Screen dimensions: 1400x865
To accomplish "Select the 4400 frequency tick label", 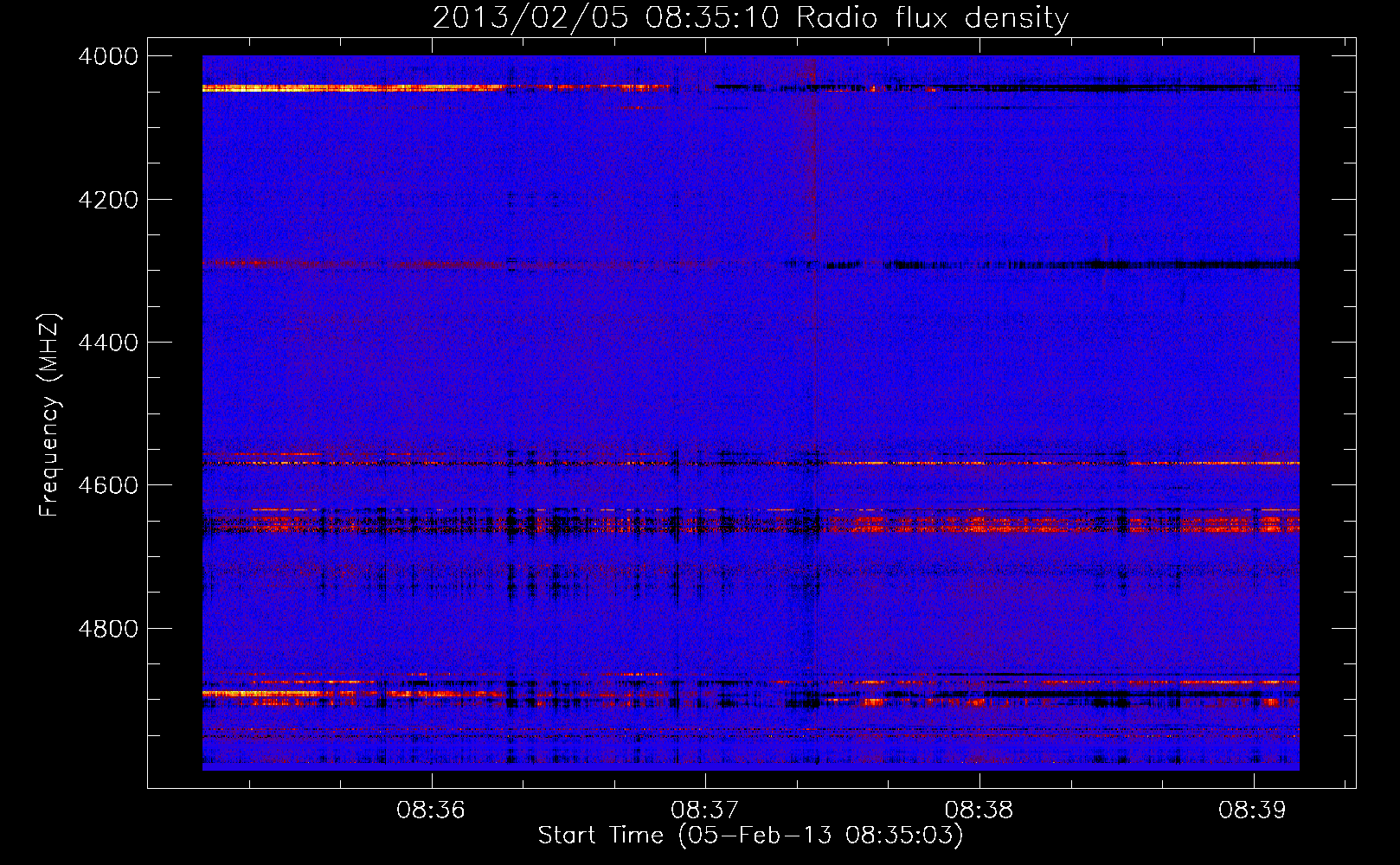I will click(108, 343).
